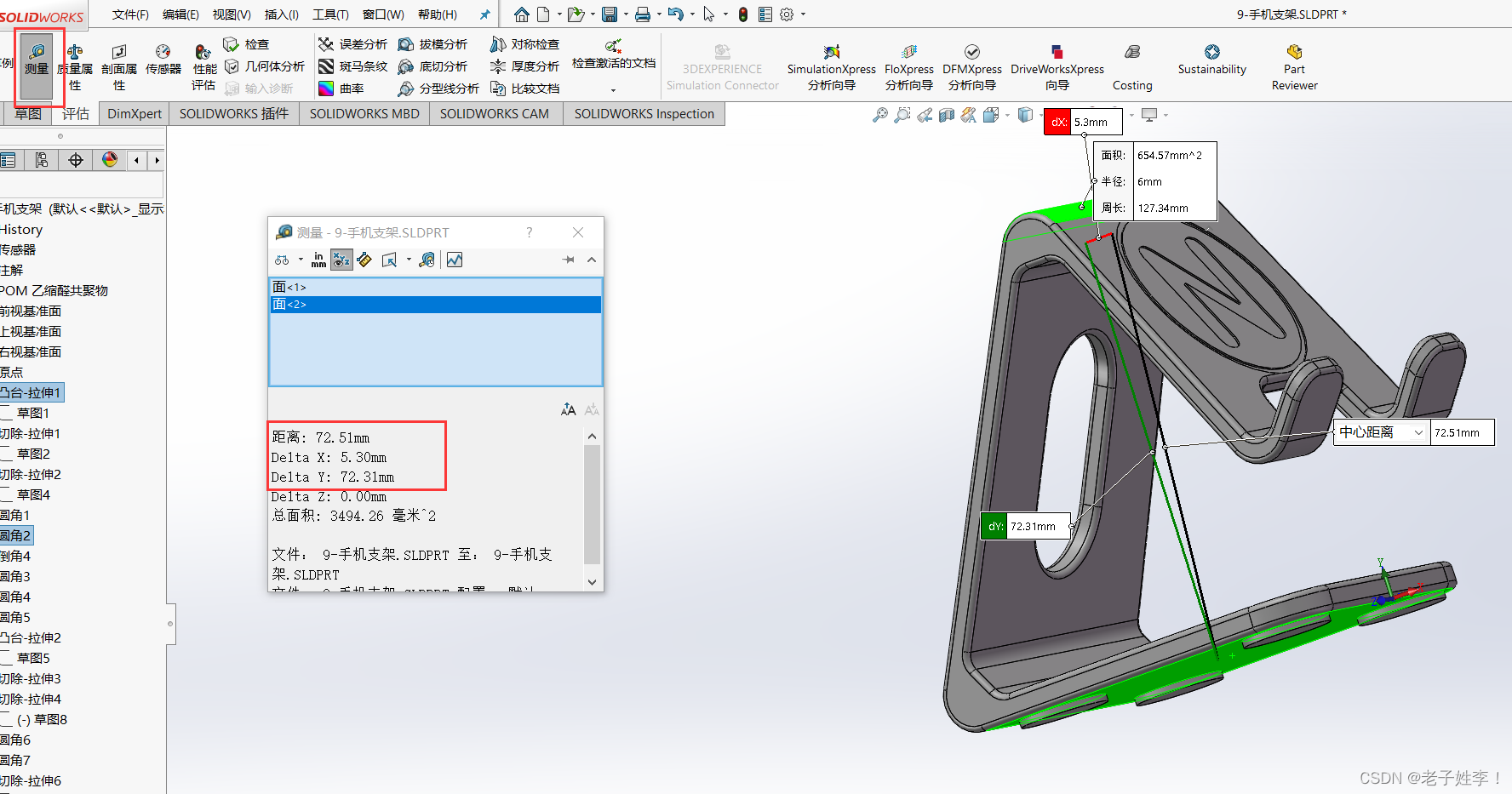Toggle Point-to-Point measure in Measure dialog
1512x794 pixels.
(364, 260)
